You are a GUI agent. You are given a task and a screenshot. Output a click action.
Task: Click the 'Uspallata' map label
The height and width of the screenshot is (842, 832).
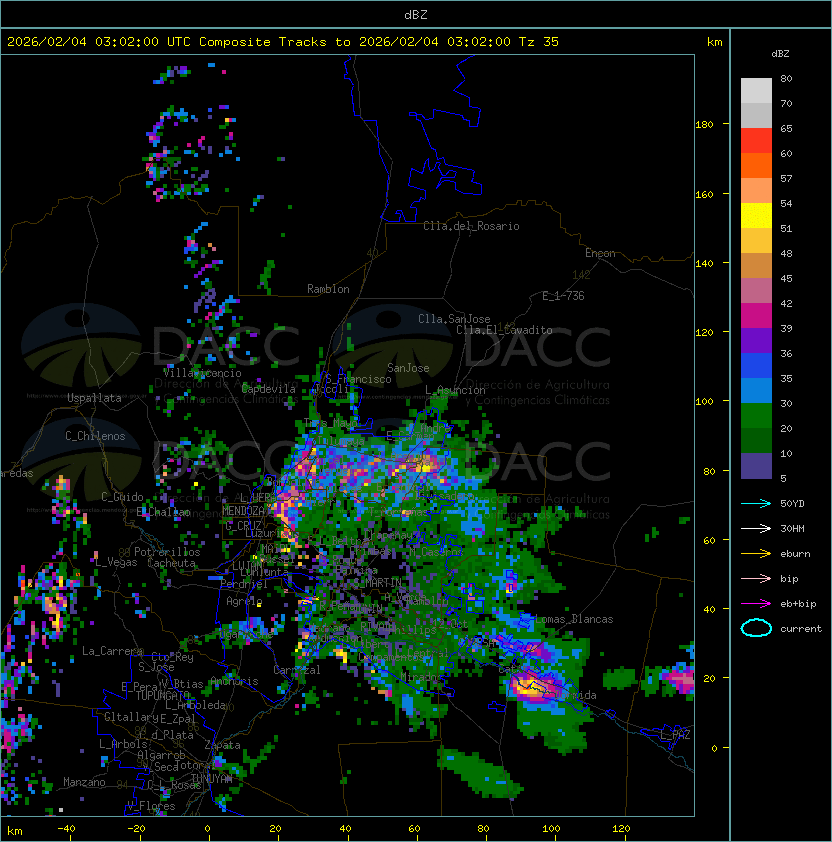click(x=94, y=398)
